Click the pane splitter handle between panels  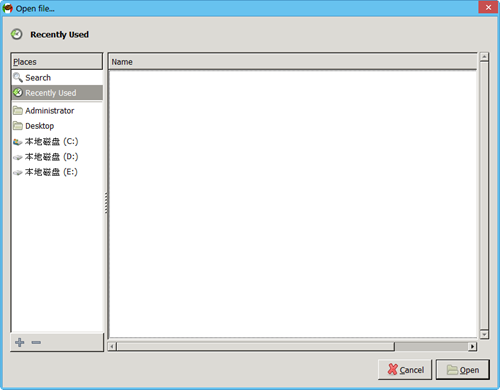[106, 203]
